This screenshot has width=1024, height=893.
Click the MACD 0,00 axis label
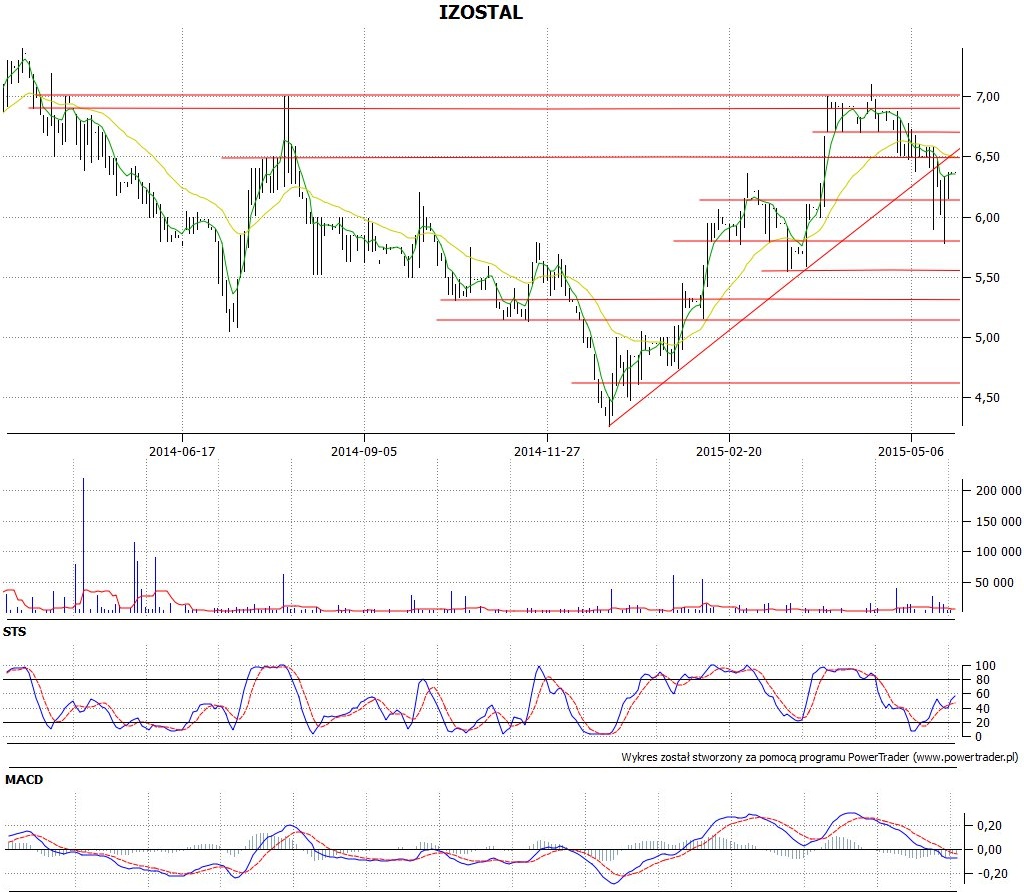click(x=989, y=850)
